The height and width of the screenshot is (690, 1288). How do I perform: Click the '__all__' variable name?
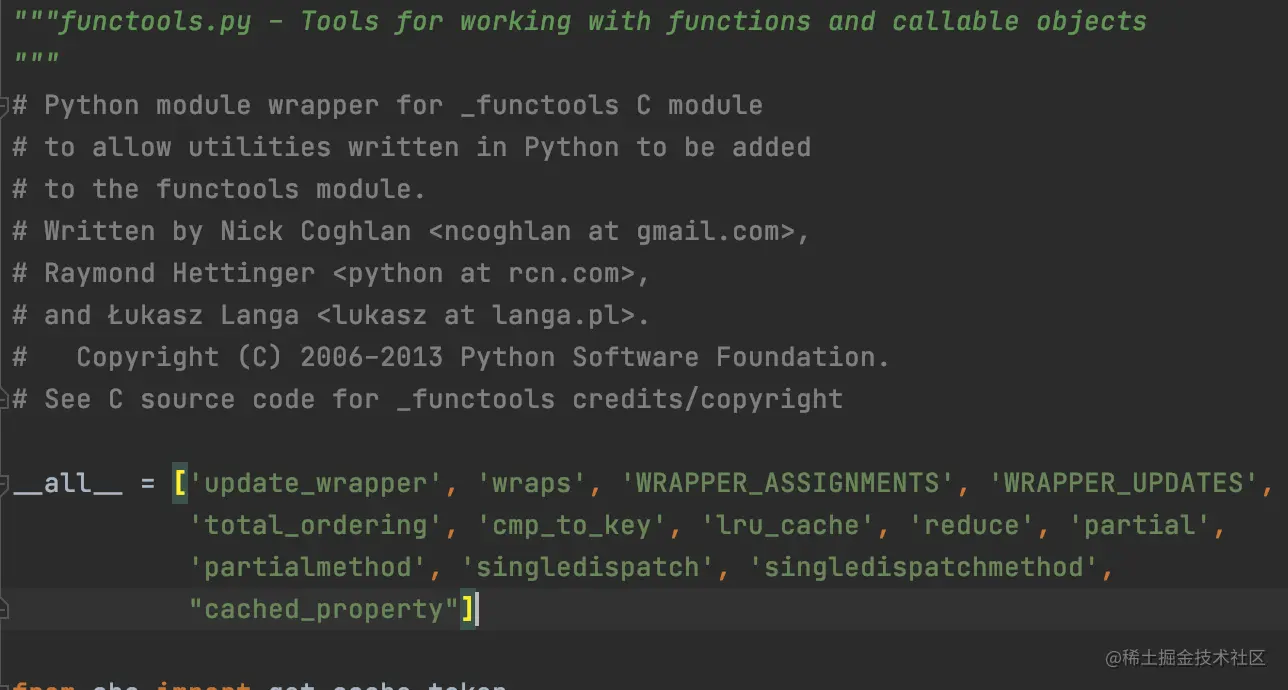(x=68, y=483)
